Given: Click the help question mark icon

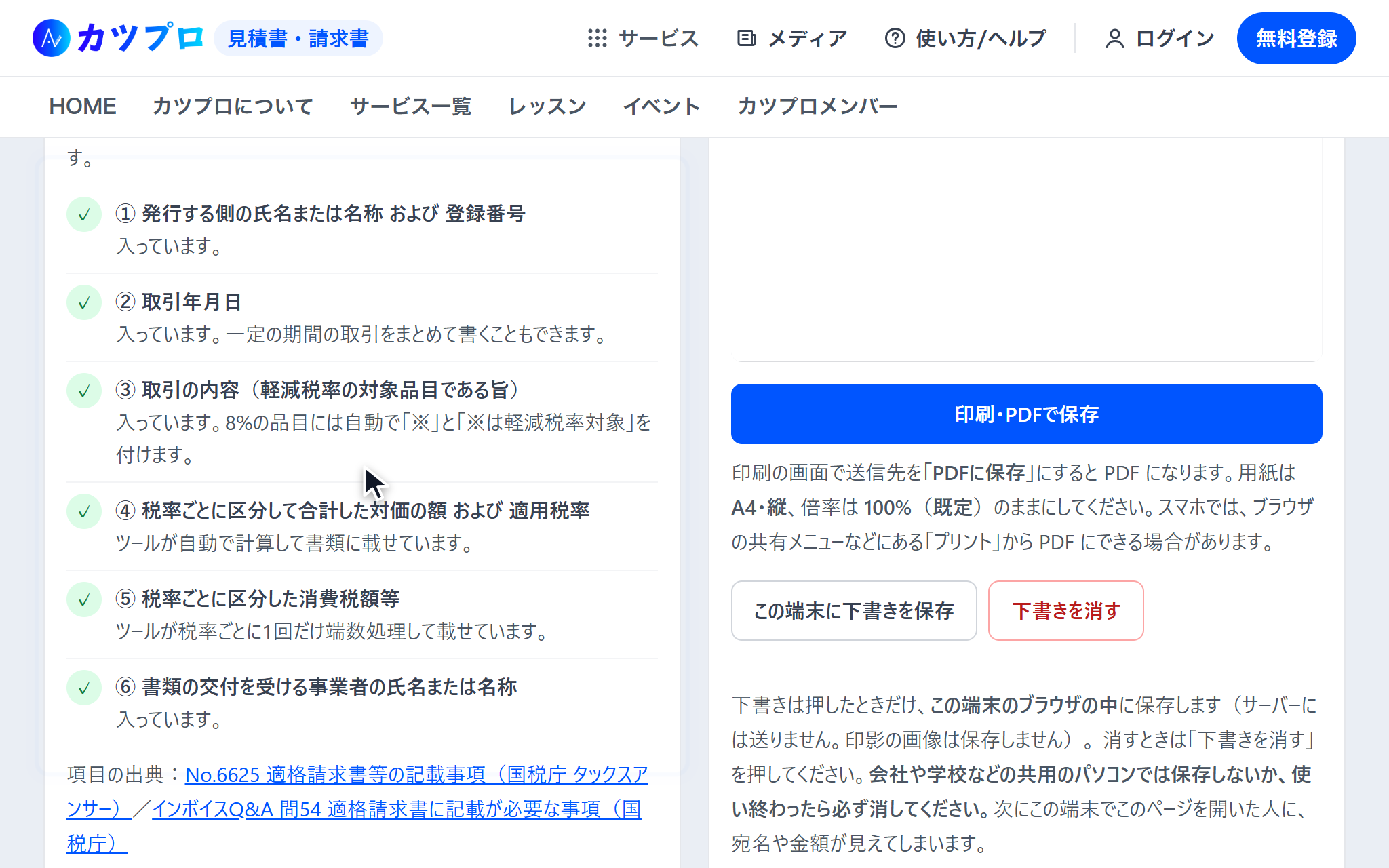Looking at the screenshot, I should (x=895, y=38).
